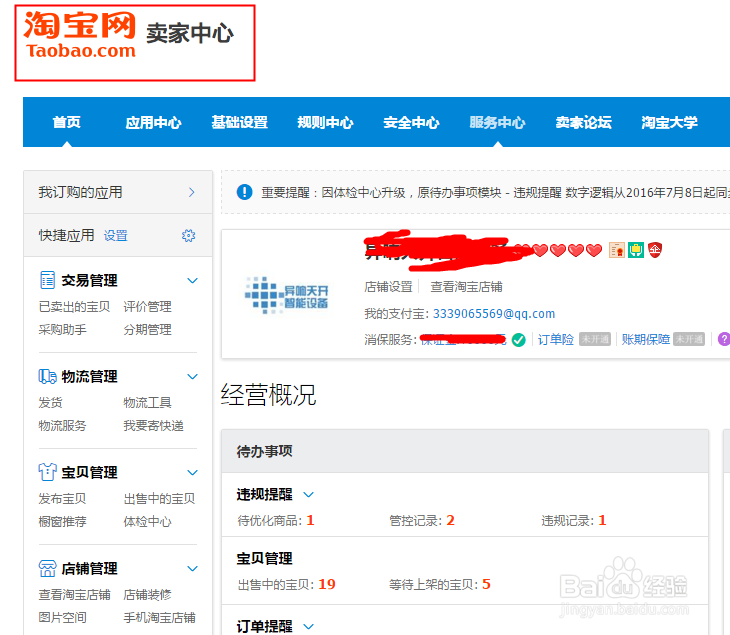Click 出售中的宝贝 count 19
Image resolution: width=730 pixels, height=635 pixels.
[327, 584]
